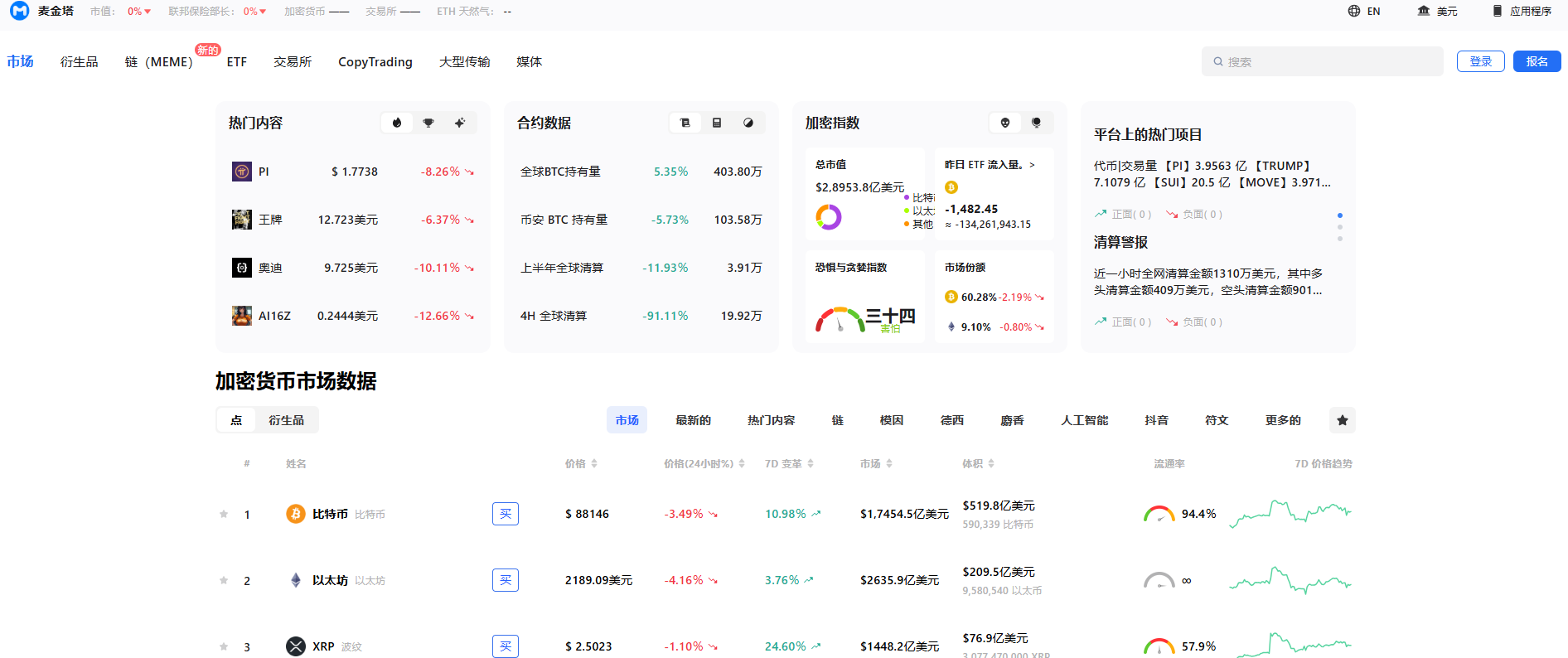Switch the market toggle to 衍生品
The image size is (1568, 658).
tap(286, 420)
